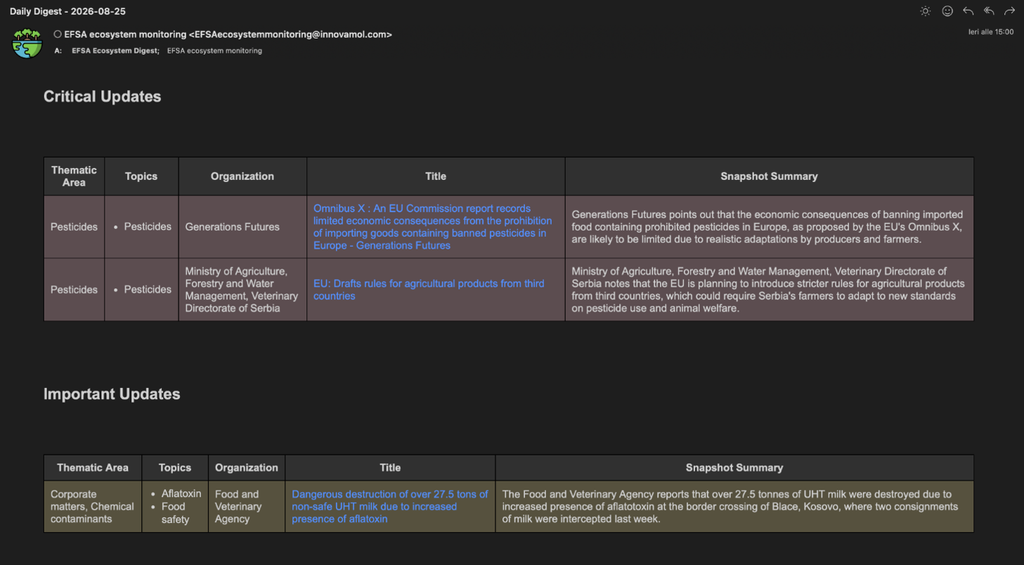1024x565 pixels.
Task: Open the EU drafts rules agricultural products link
Action: [428, 289]
